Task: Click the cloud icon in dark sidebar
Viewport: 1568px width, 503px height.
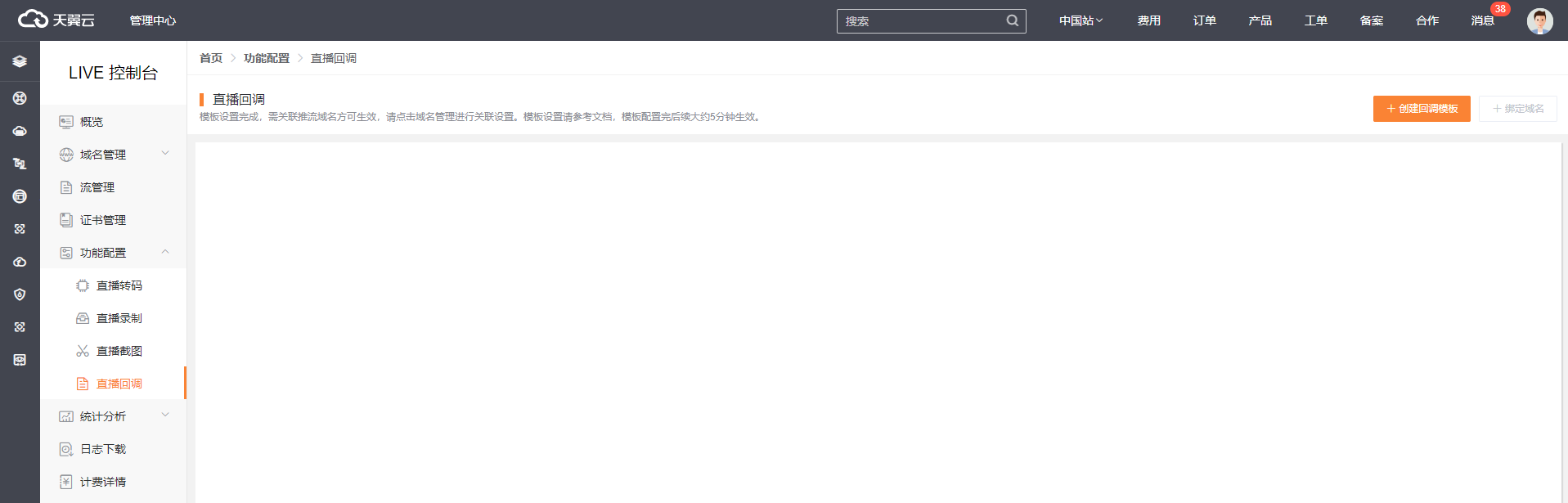Action: 20,131
